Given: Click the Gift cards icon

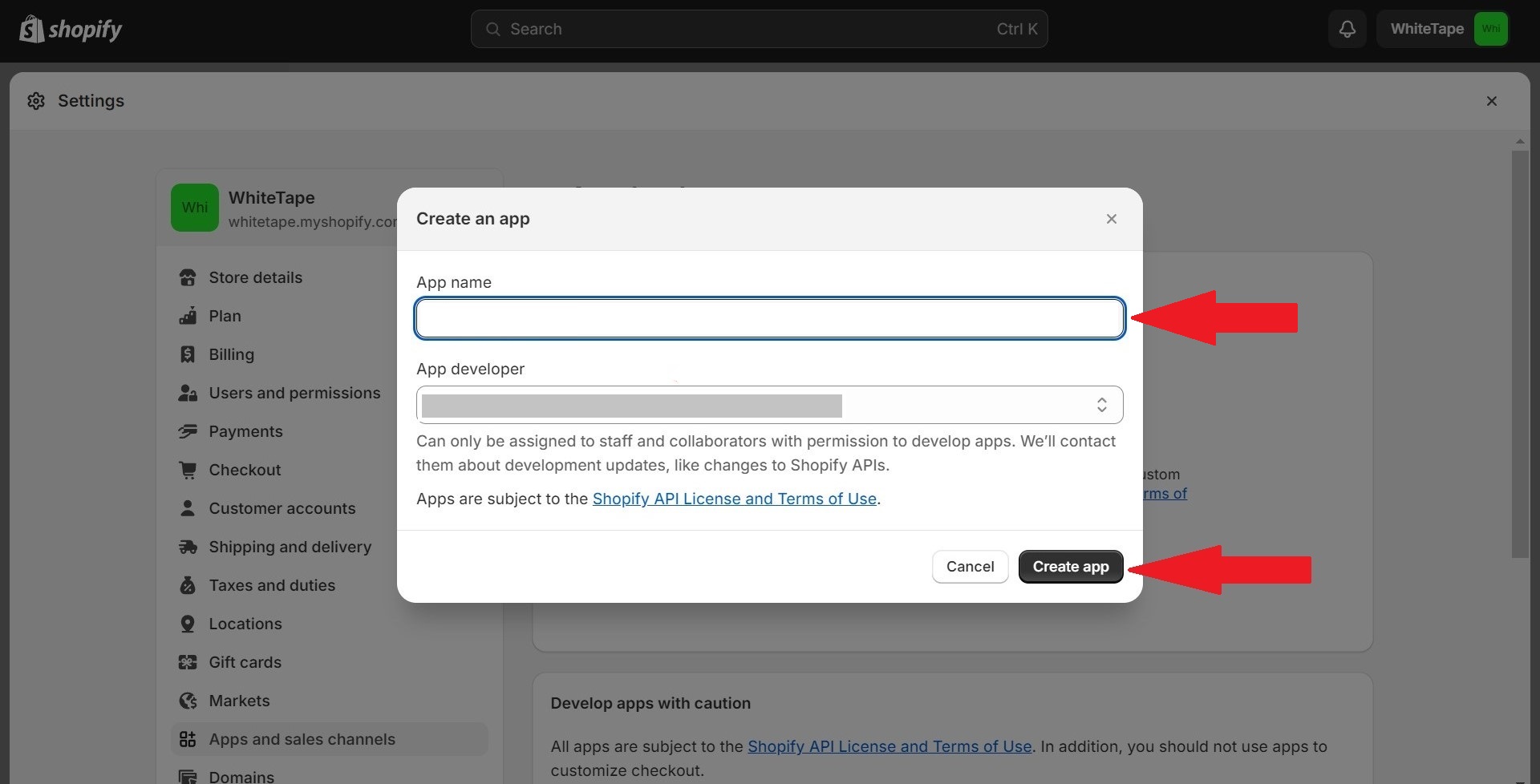Looking at the screenshot, I should click(188, 662).
